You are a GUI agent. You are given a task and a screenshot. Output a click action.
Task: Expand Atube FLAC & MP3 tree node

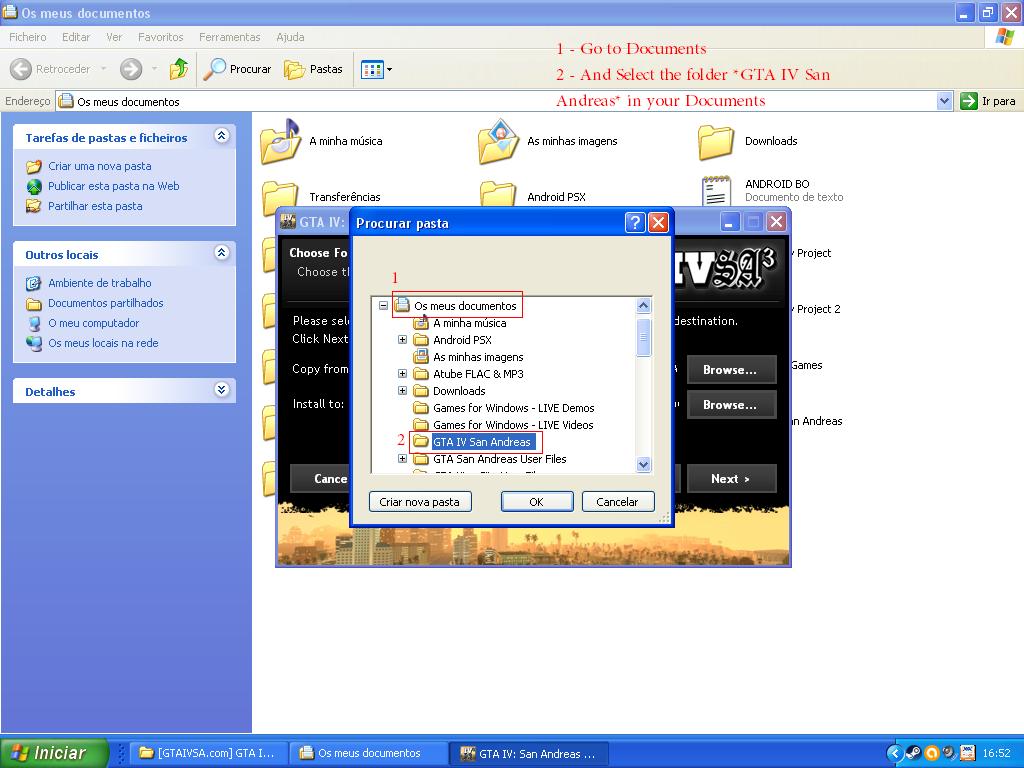[x=402, y=374]
